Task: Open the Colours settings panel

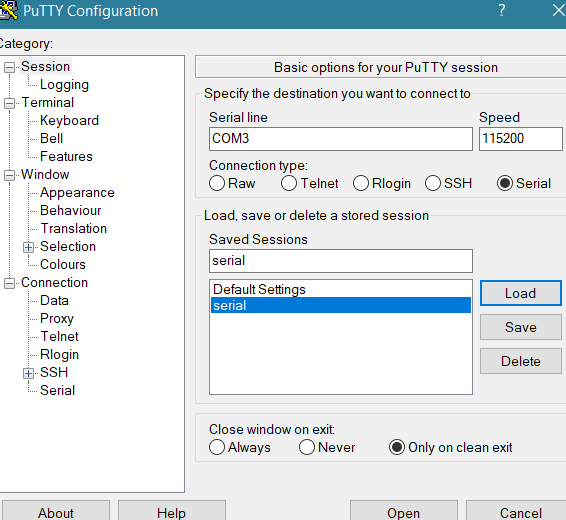Action: pos(63,265)
